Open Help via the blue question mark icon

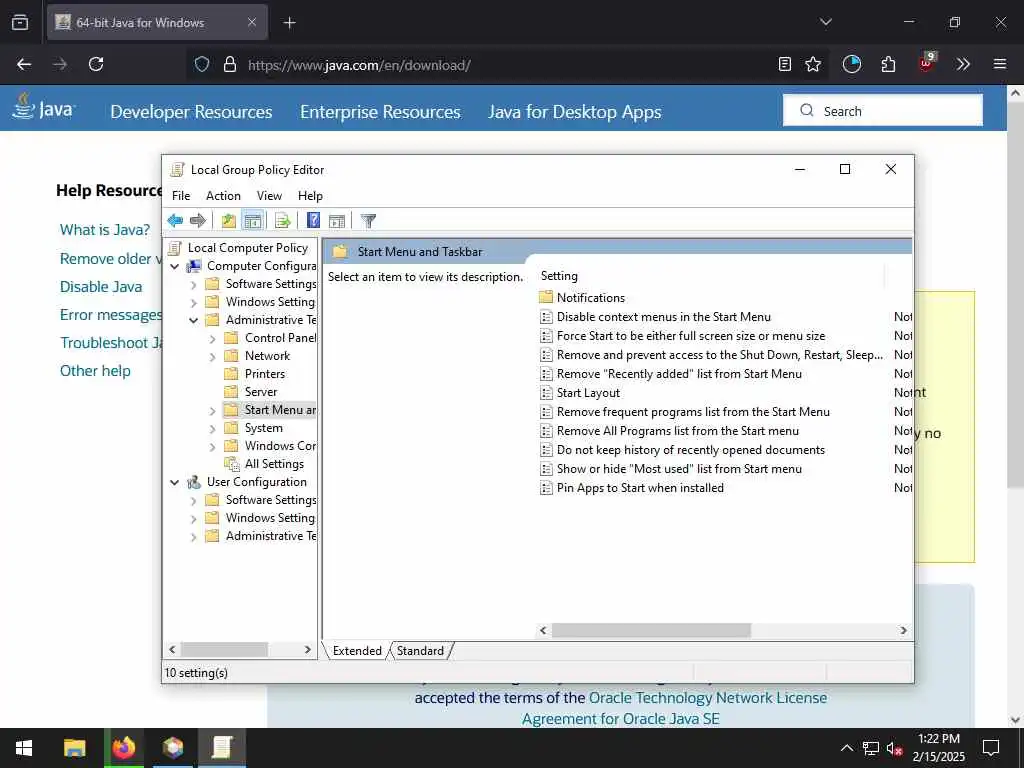coord(313,221)
